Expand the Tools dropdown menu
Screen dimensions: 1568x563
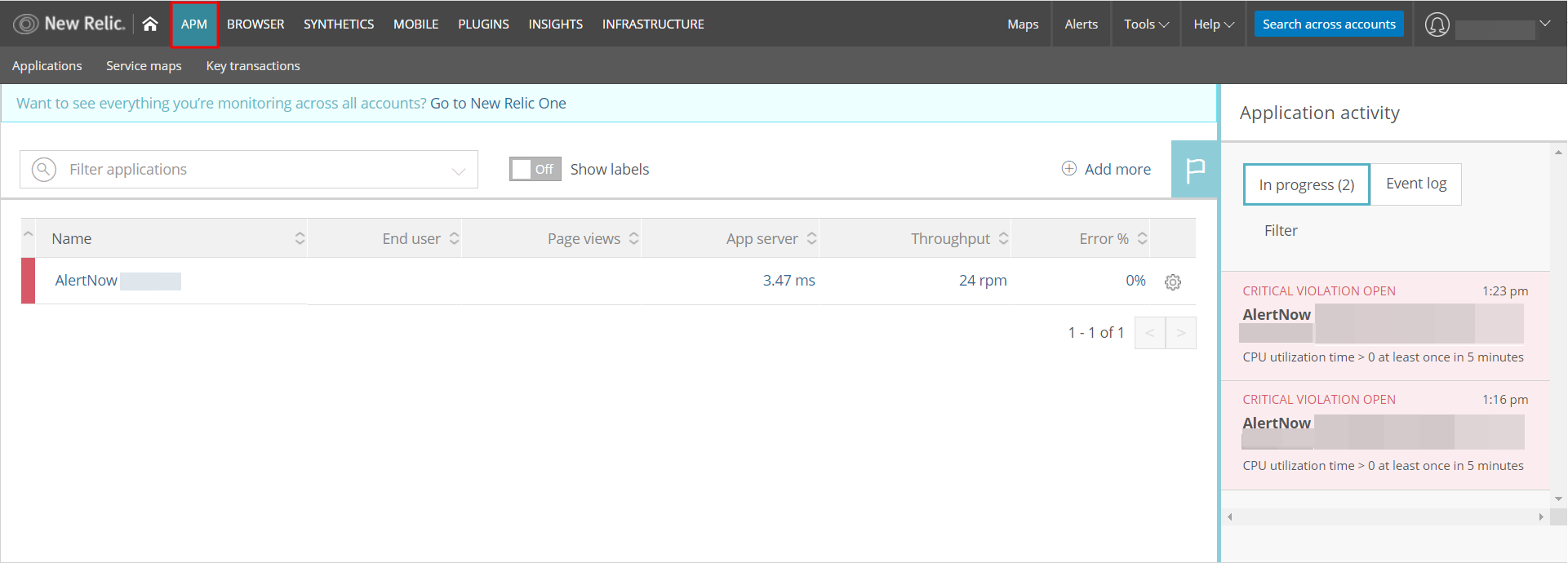(1146, 24)
